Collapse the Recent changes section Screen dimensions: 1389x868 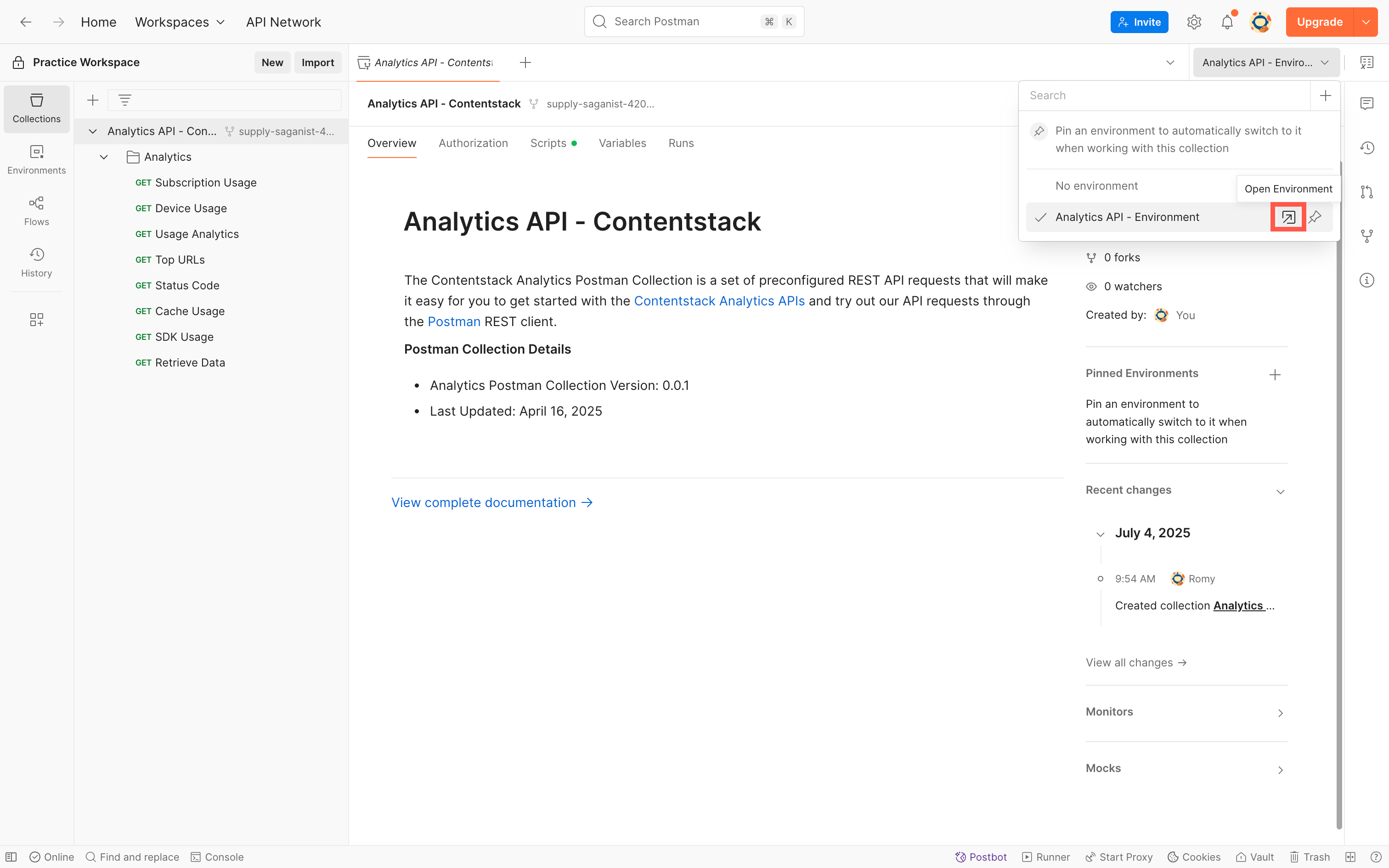click(x=1280, y=491)
